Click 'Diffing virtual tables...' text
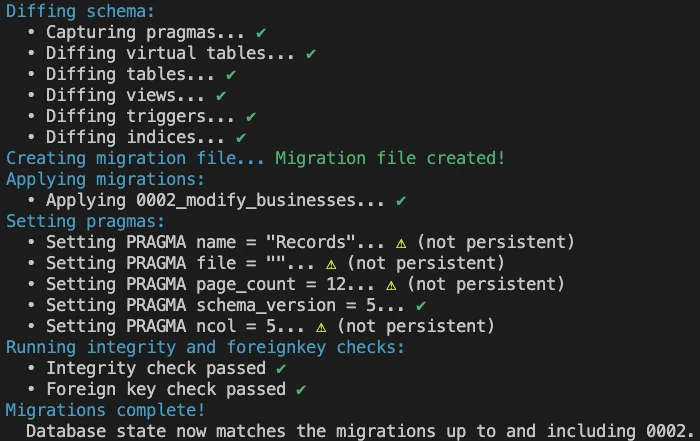Screen dimensions: 700x441 [x=170, y=53]
